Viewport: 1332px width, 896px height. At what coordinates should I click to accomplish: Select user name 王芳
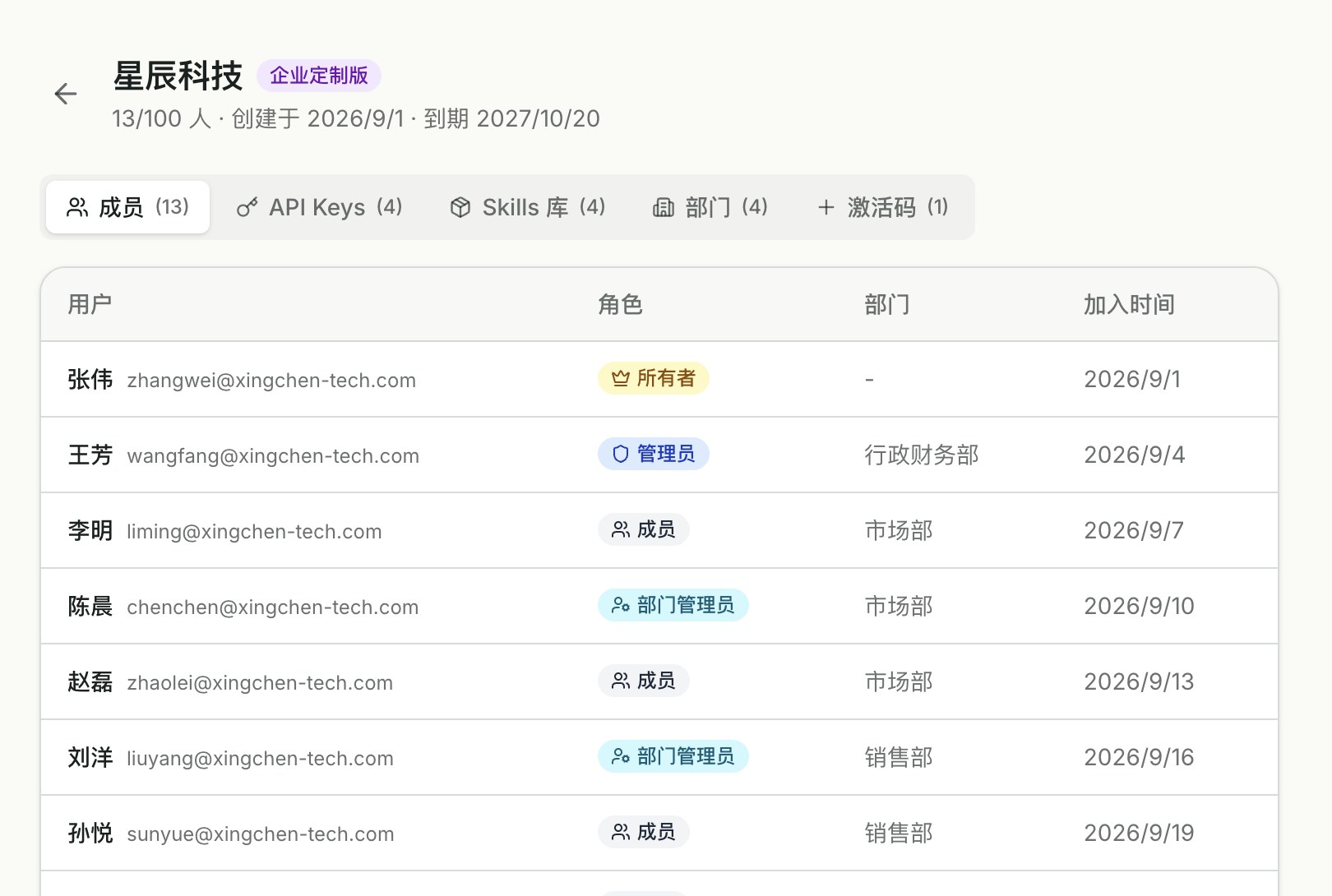point(90,455)
